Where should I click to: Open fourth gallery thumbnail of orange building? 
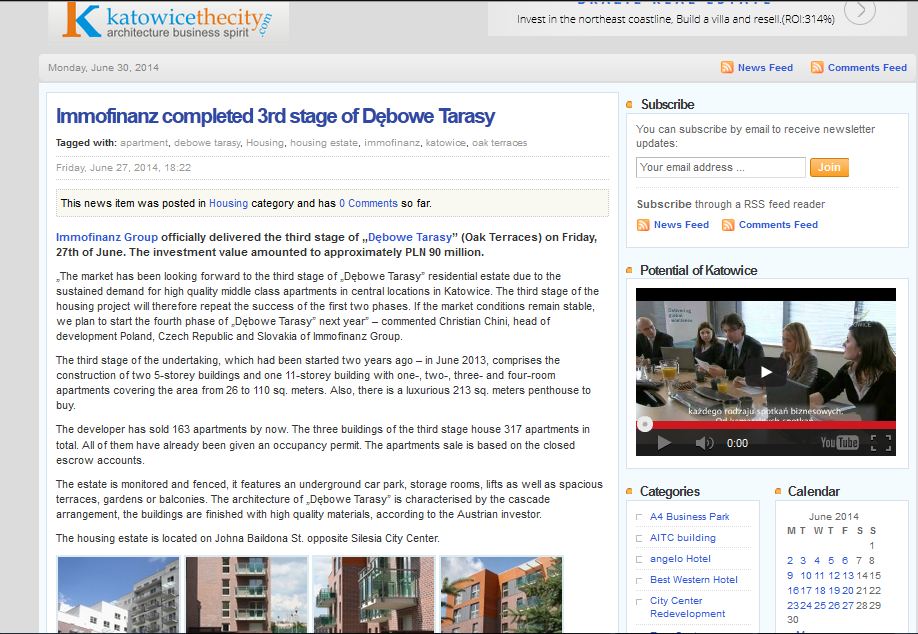pos(501,595)
